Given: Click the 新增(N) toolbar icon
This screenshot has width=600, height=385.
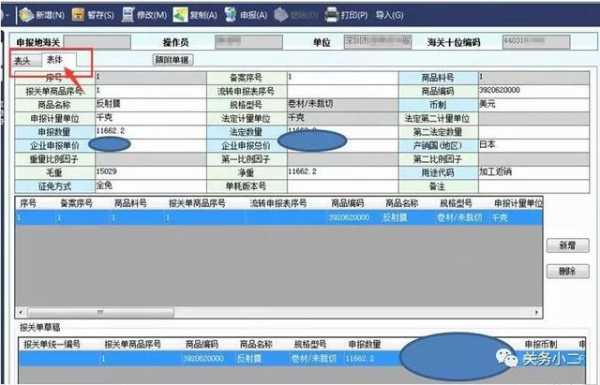Looking at the screenshot, I should pyautogui.click(x=26, y=15).
